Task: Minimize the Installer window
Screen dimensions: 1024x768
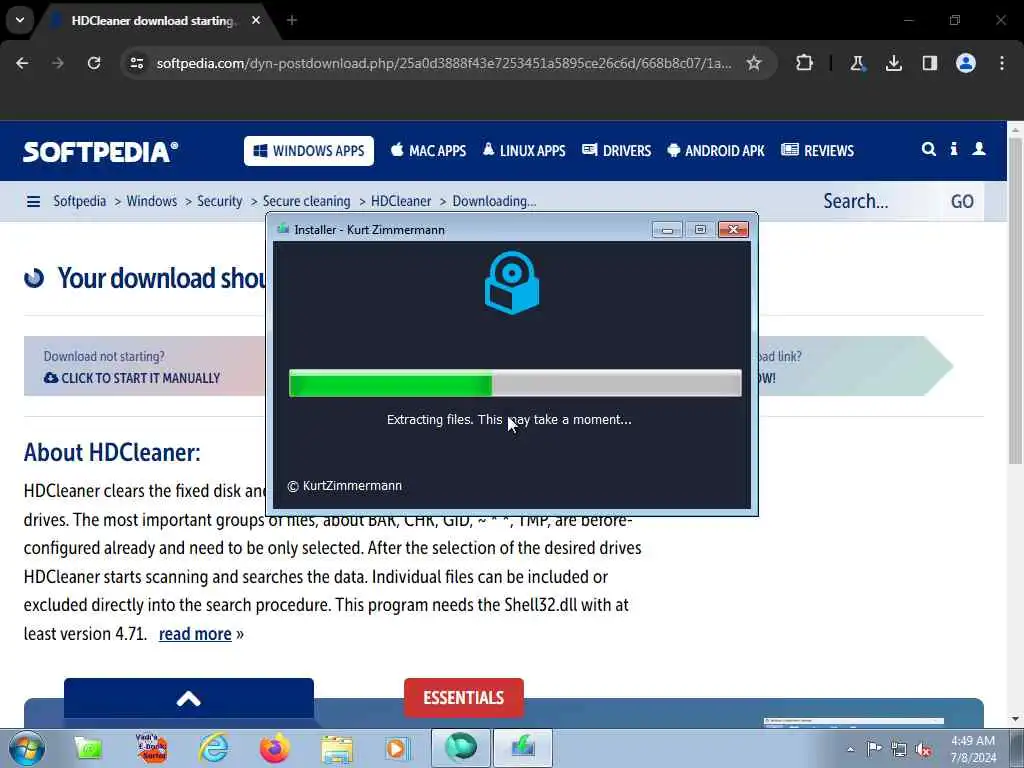Action: pyautogui.click(x=667, y=229)
